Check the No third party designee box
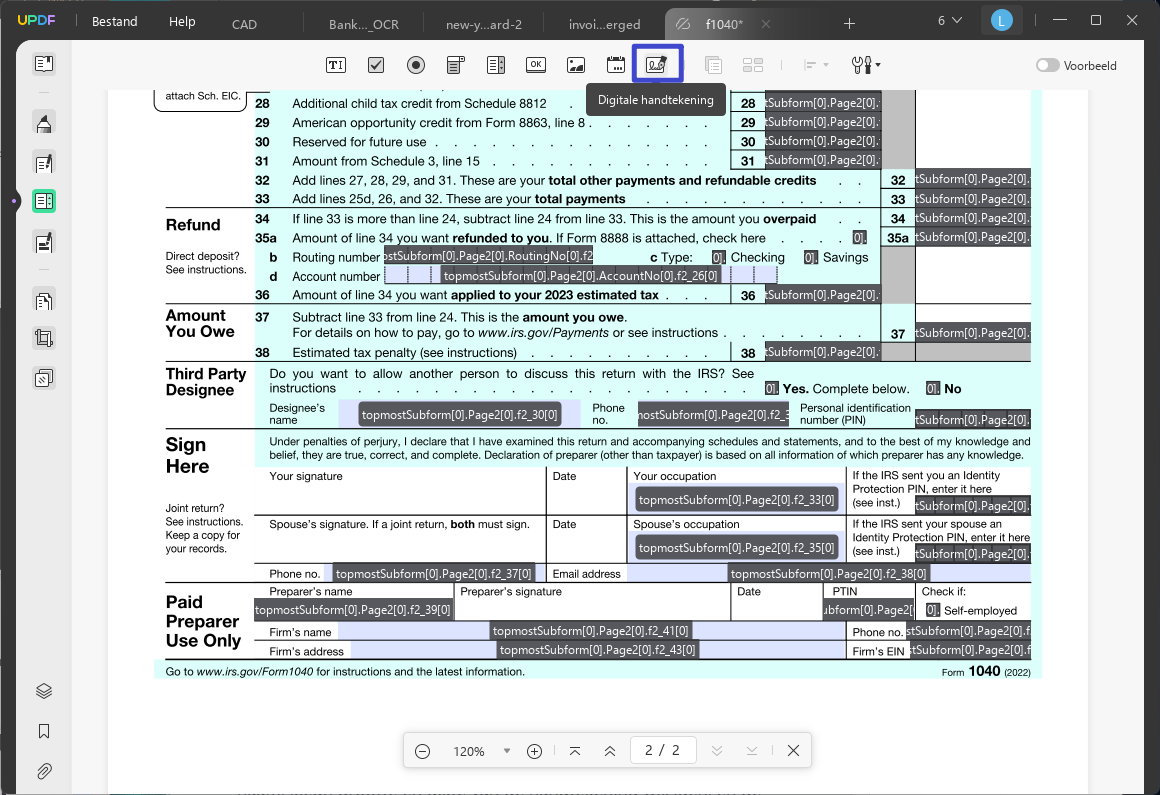The width and height of the screenshot is (1160, 795). pos(933,388)
